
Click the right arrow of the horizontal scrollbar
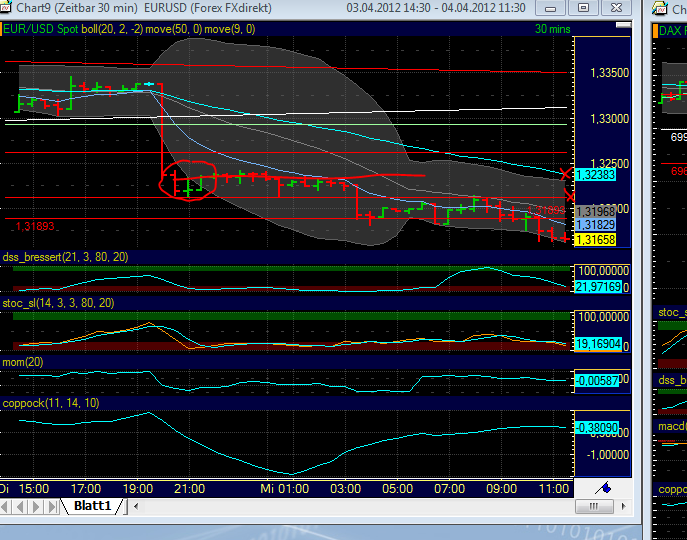click(x=623, y=506)
